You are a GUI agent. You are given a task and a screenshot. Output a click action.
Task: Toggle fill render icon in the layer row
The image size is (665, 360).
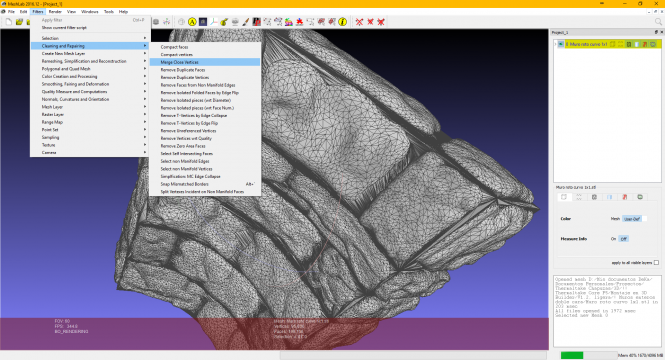pyautogui.click(x=637, y=44)
